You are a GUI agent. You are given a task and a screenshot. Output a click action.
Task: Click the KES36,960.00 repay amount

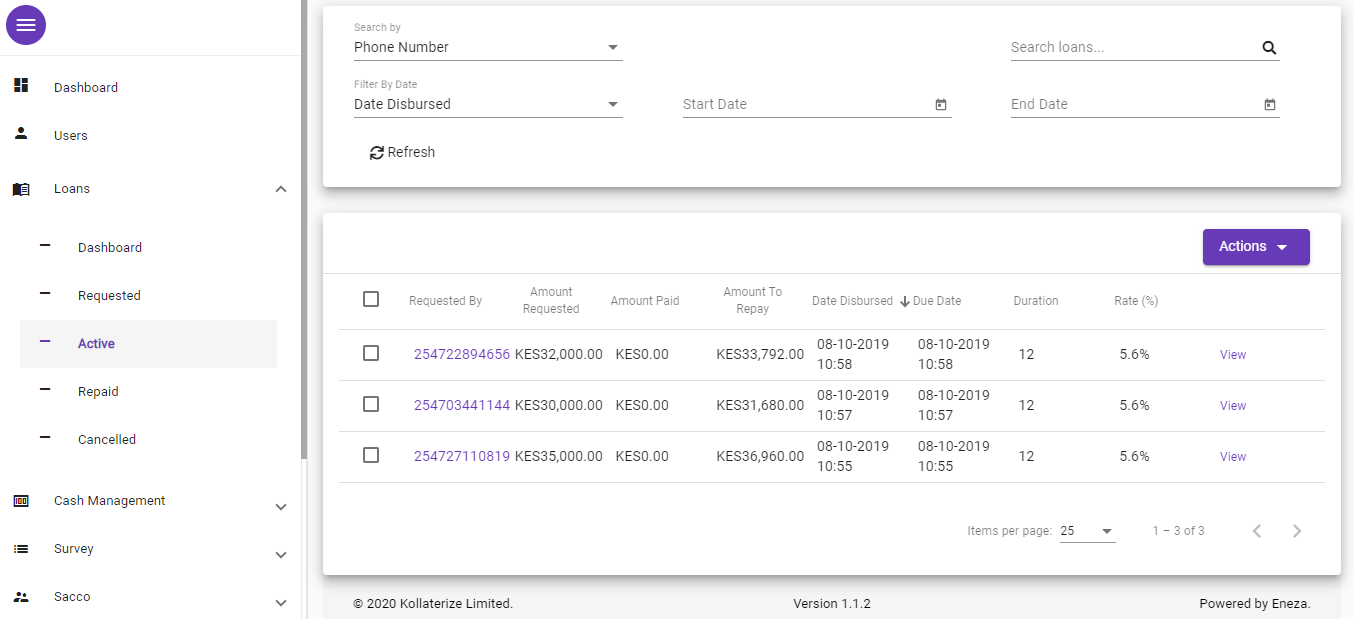click(x=760, y=456)
